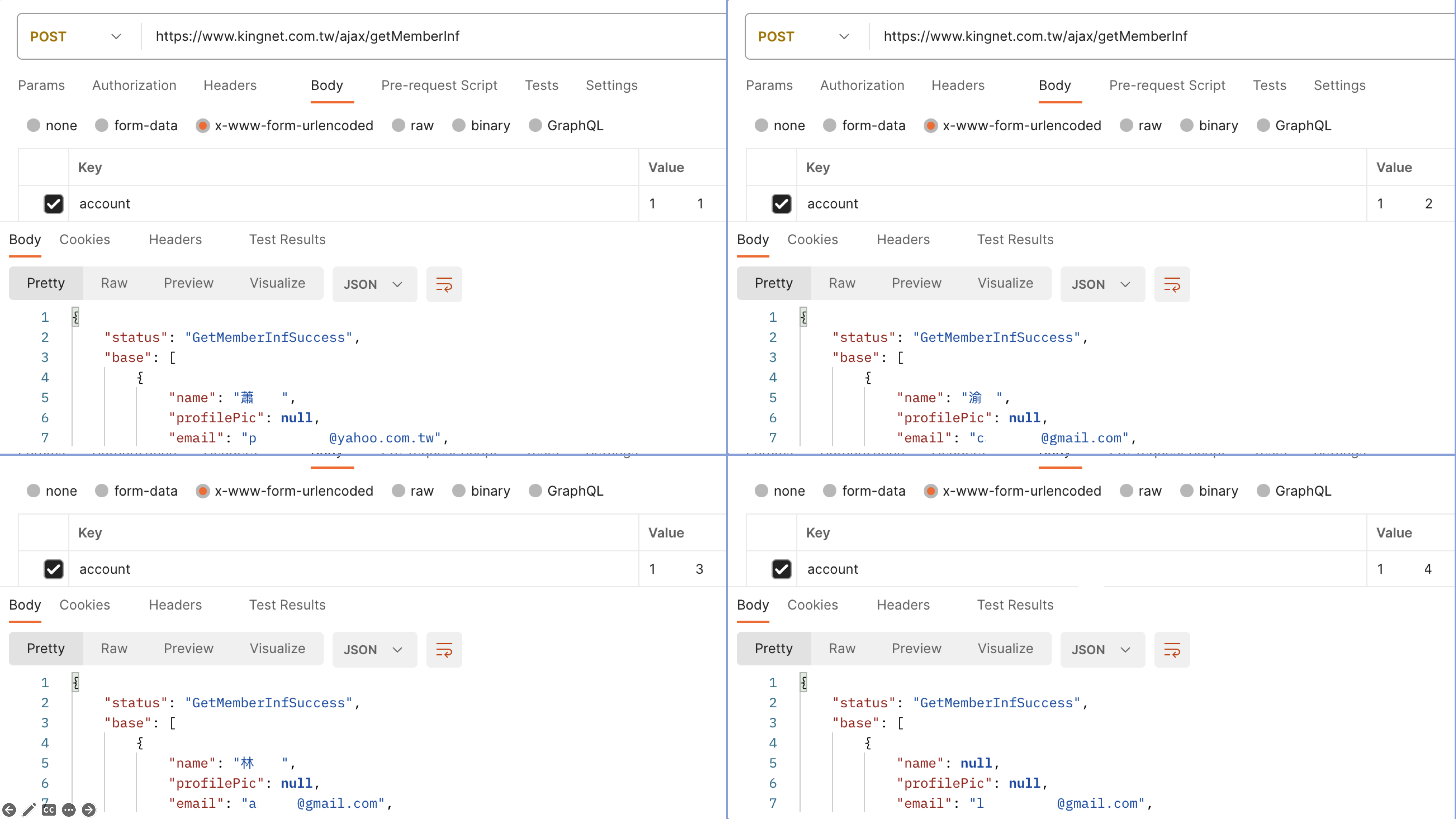The width and height of the screenshot is (1456, 819).
Task: Select the none radio in top-left panel
Action: [34, 125]
